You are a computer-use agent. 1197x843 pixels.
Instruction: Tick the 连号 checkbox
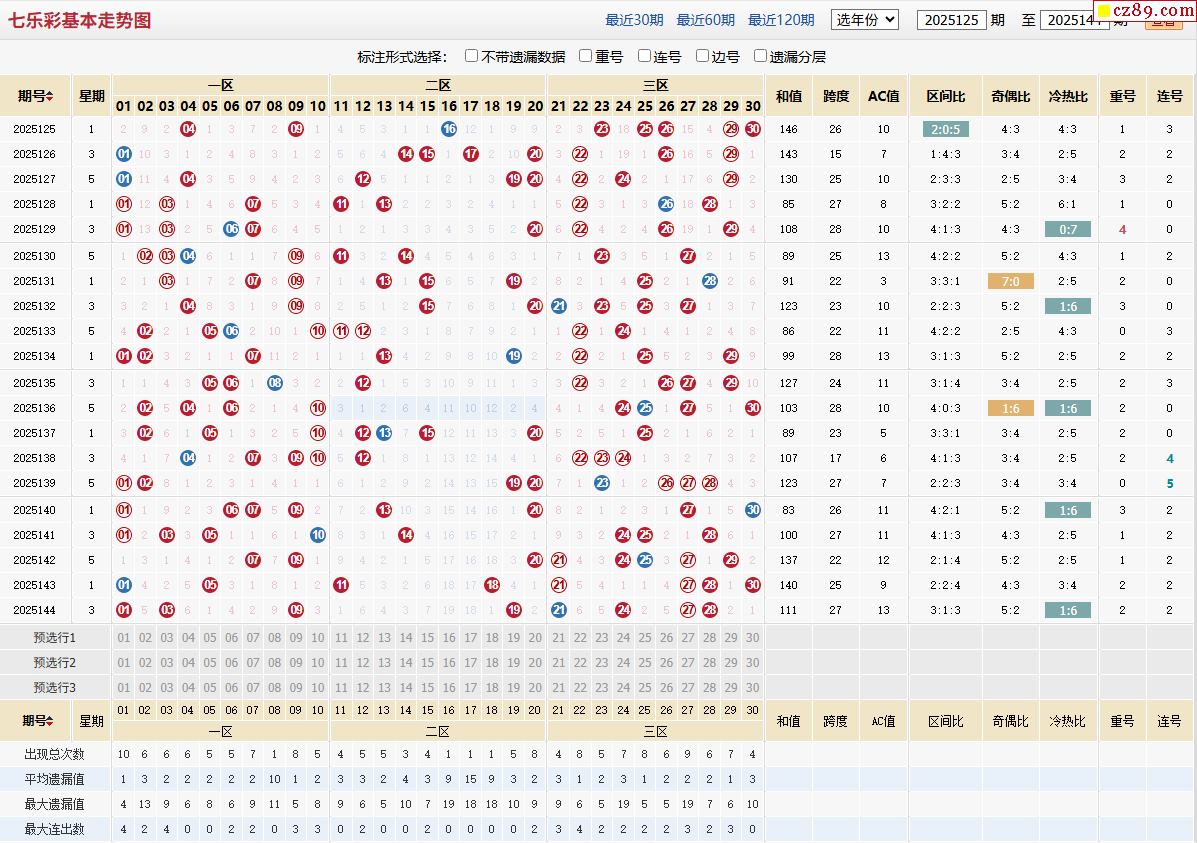click(x=644, y=57)
